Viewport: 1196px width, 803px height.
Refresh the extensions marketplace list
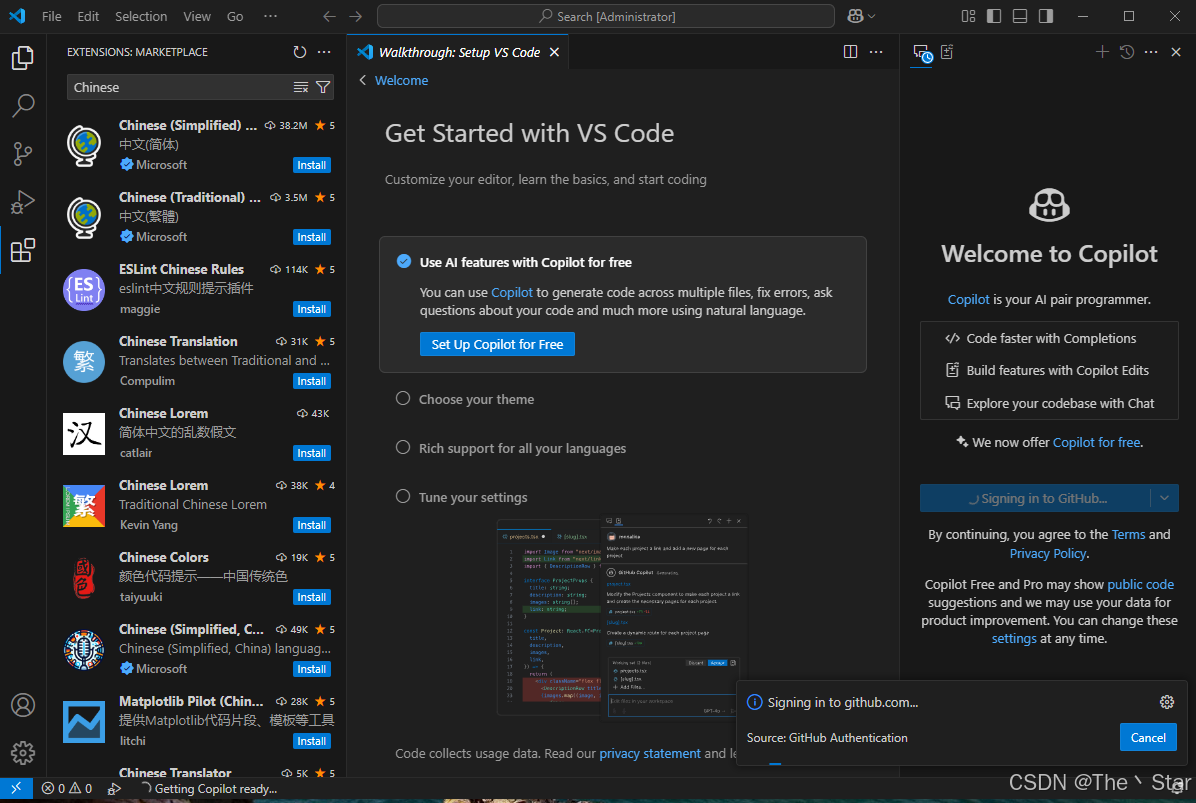click(x=300, y=52)
